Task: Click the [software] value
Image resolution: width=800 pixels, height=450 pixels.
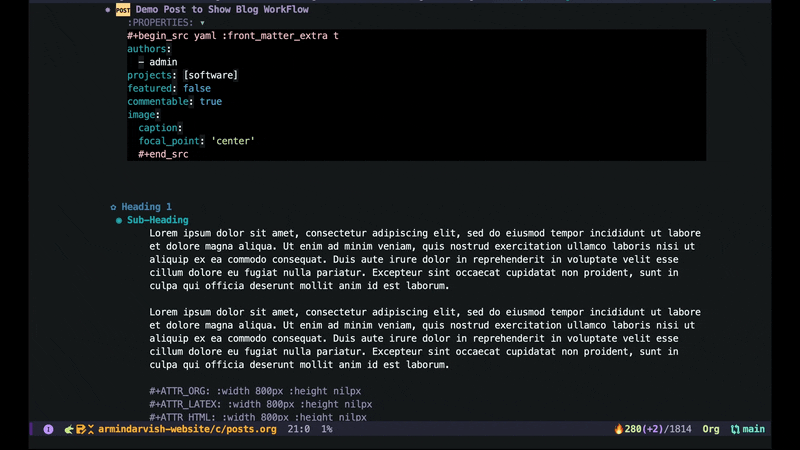Action: tap(211, 75)
